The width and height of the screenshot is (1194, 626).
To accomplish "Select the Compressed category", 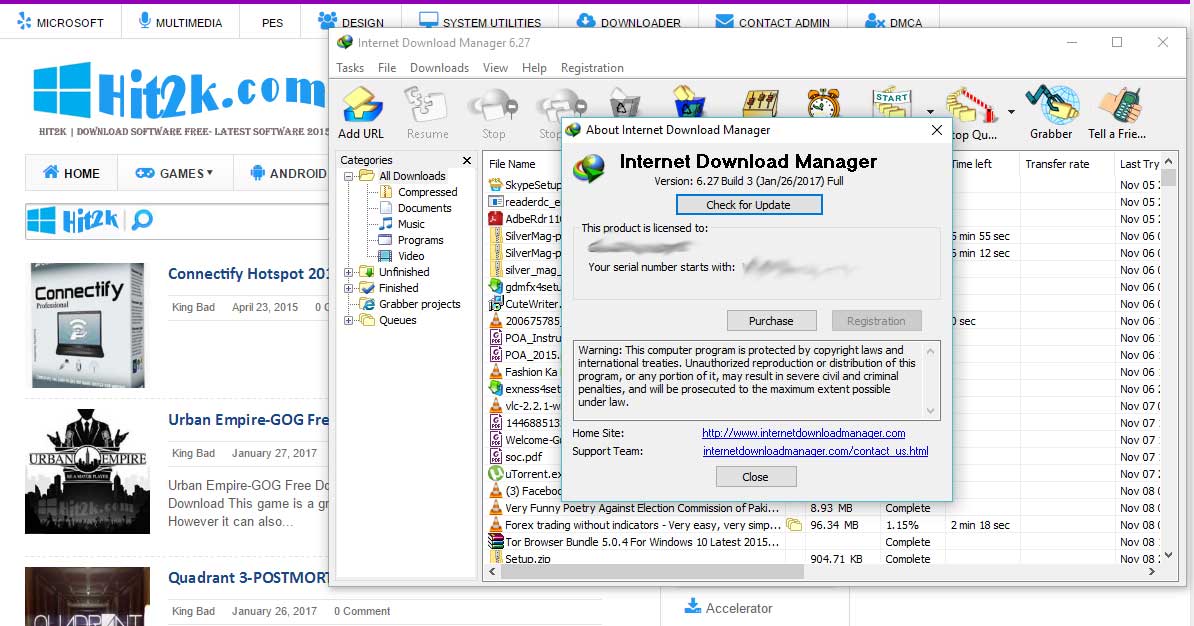I will click(427, 192).
